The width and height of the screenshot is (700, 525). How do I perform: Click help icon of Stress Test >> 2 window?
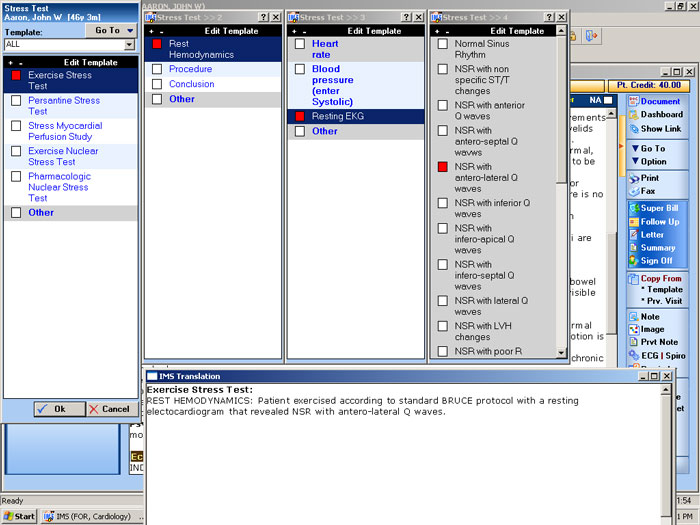264,17
